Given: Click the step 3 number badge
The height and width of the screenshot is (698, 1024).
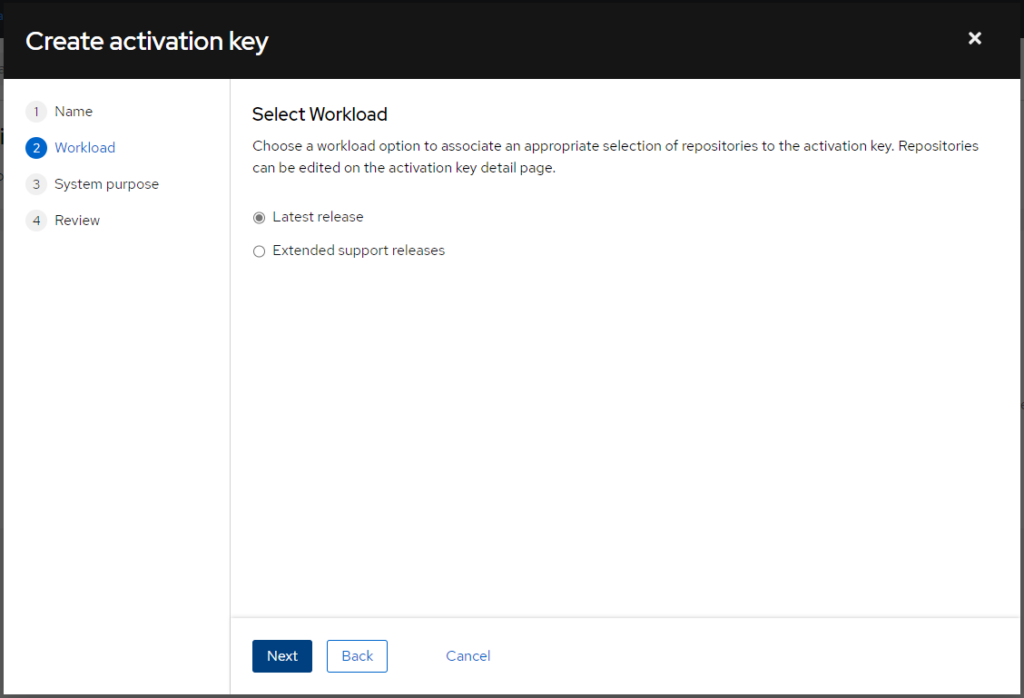Looking at the screenshot, I should click(36, 184).
